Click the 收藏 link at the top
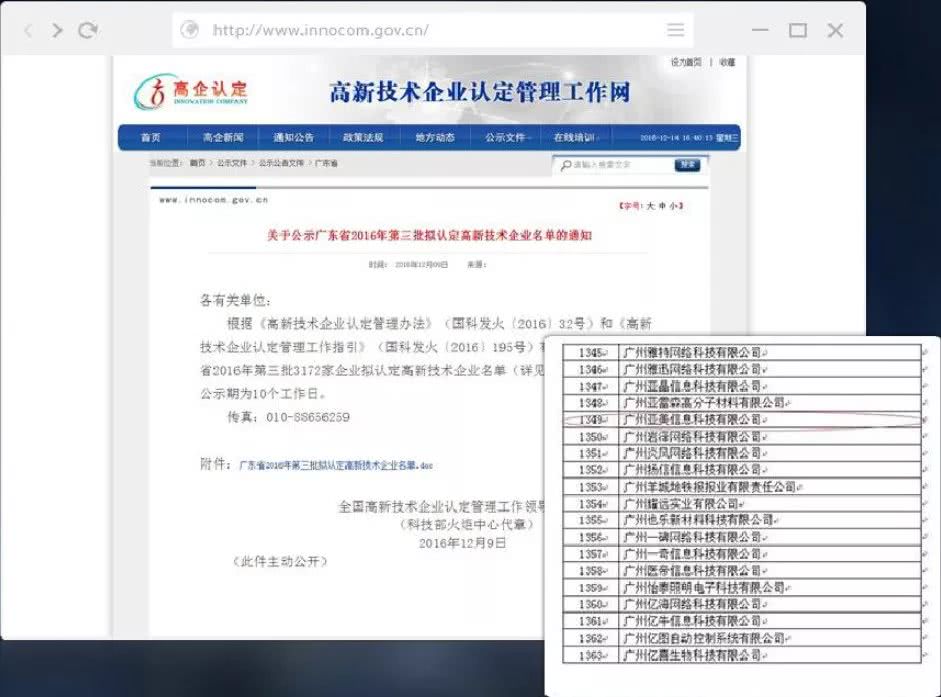The width and height of the screenshot is (941, 697). [727, 62]
